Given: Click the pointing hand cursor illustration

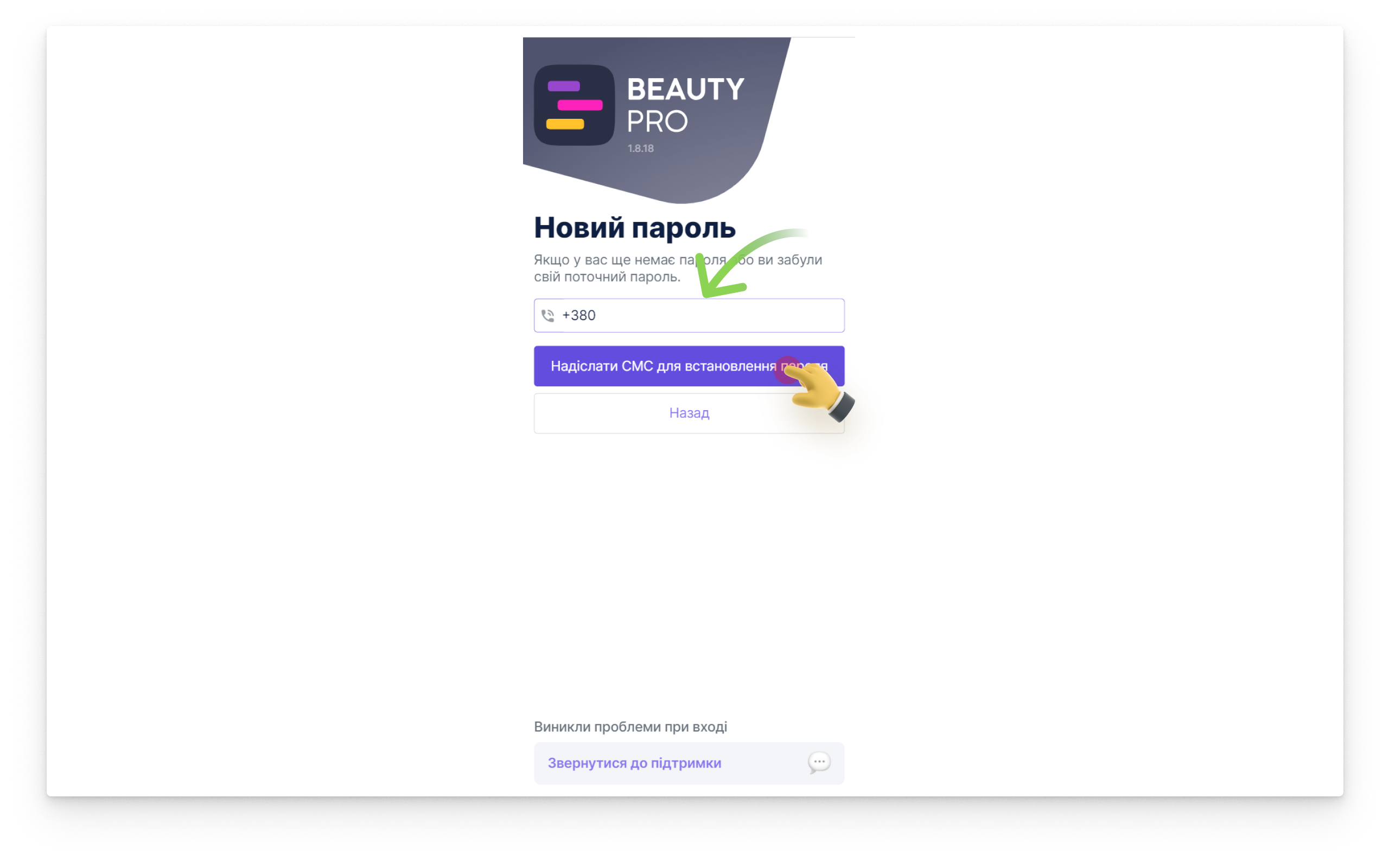Looking at the screenshot, I should pyautogui.click(x=820, y=391).
